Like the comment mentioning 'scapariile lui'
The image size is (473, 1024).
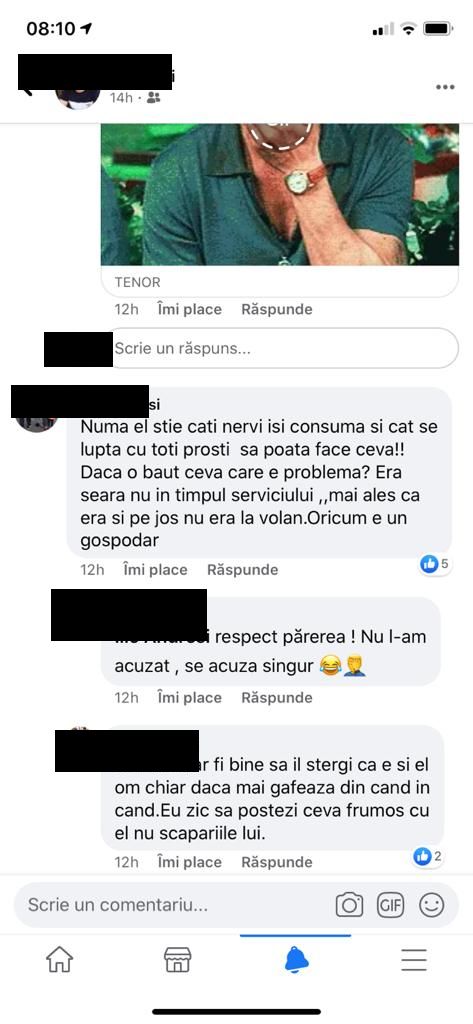coord(189,862)
